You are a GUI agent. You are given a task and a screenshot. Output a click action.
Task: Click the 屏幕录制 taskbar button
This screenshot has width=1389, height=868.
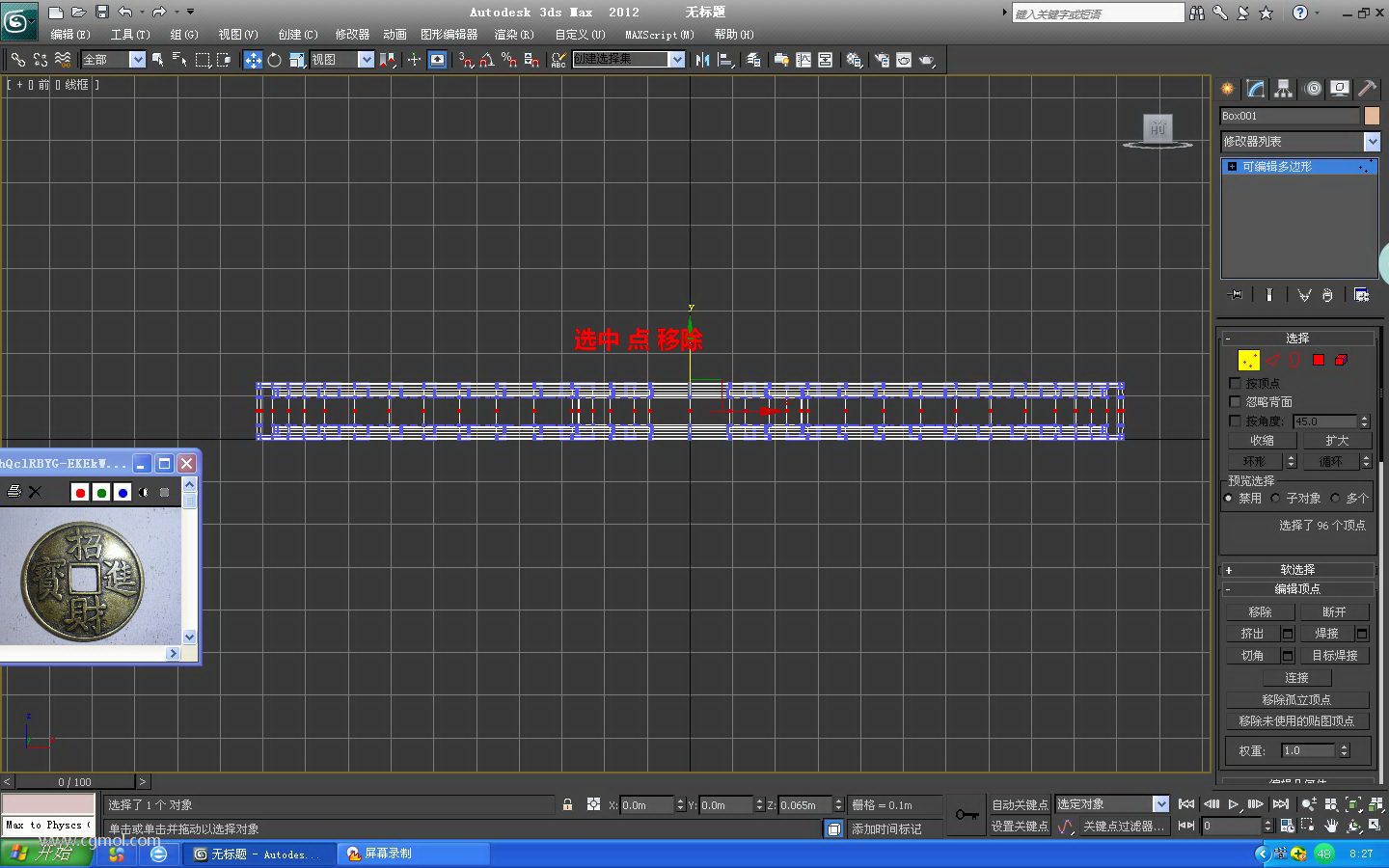pyautogui.click(x=414, y=854)
